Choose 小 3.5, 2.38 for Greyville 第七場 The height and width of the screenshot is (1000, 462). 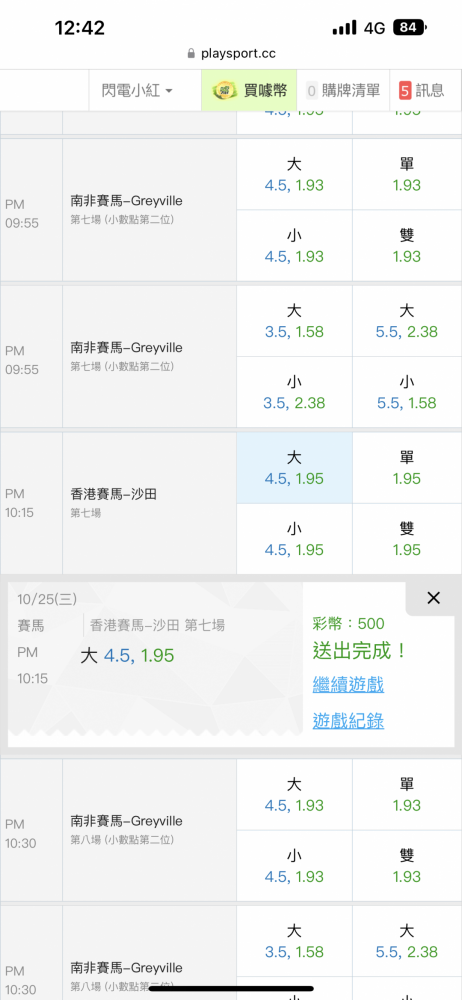coord(294,392)
